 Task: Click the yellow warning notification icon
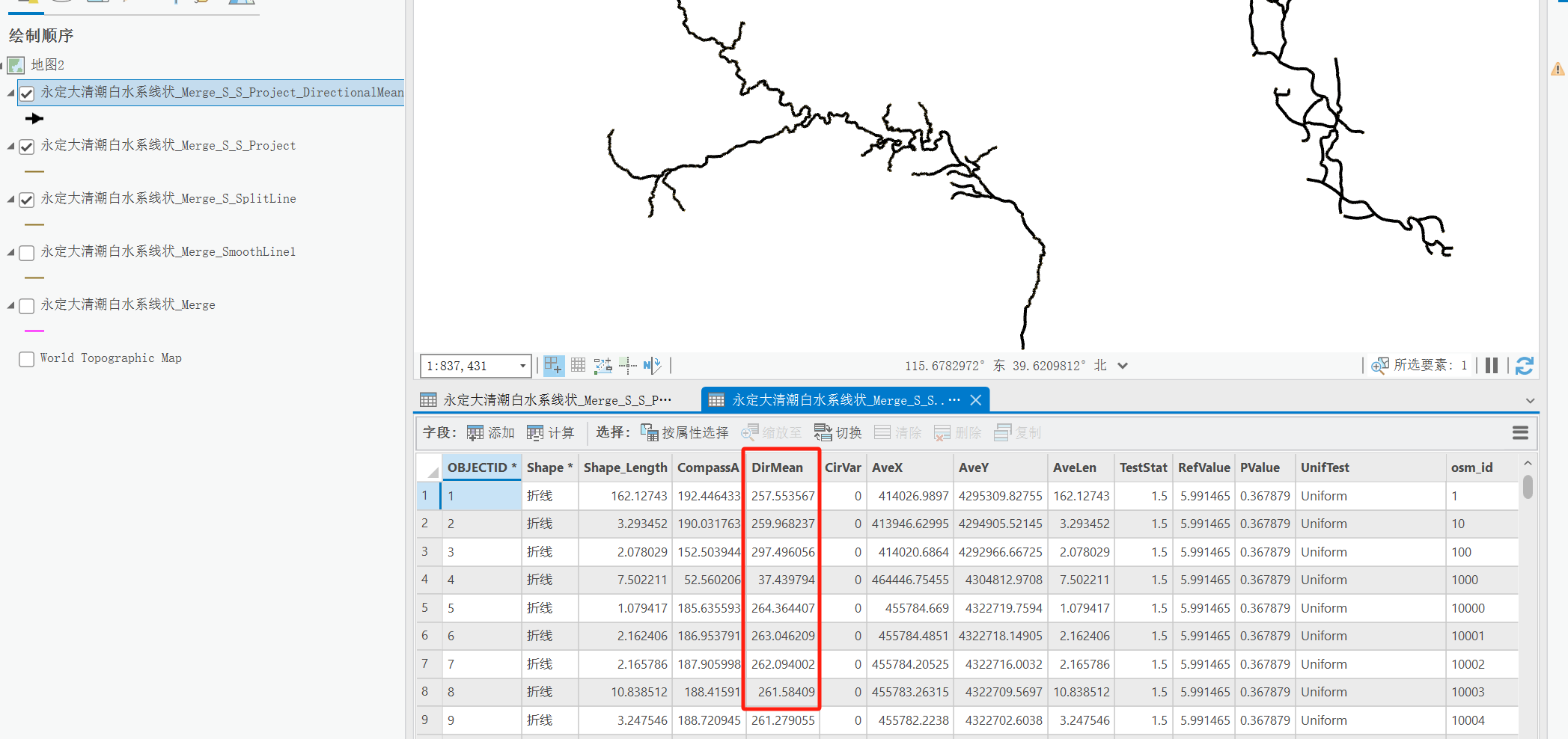click(1558, 70)
